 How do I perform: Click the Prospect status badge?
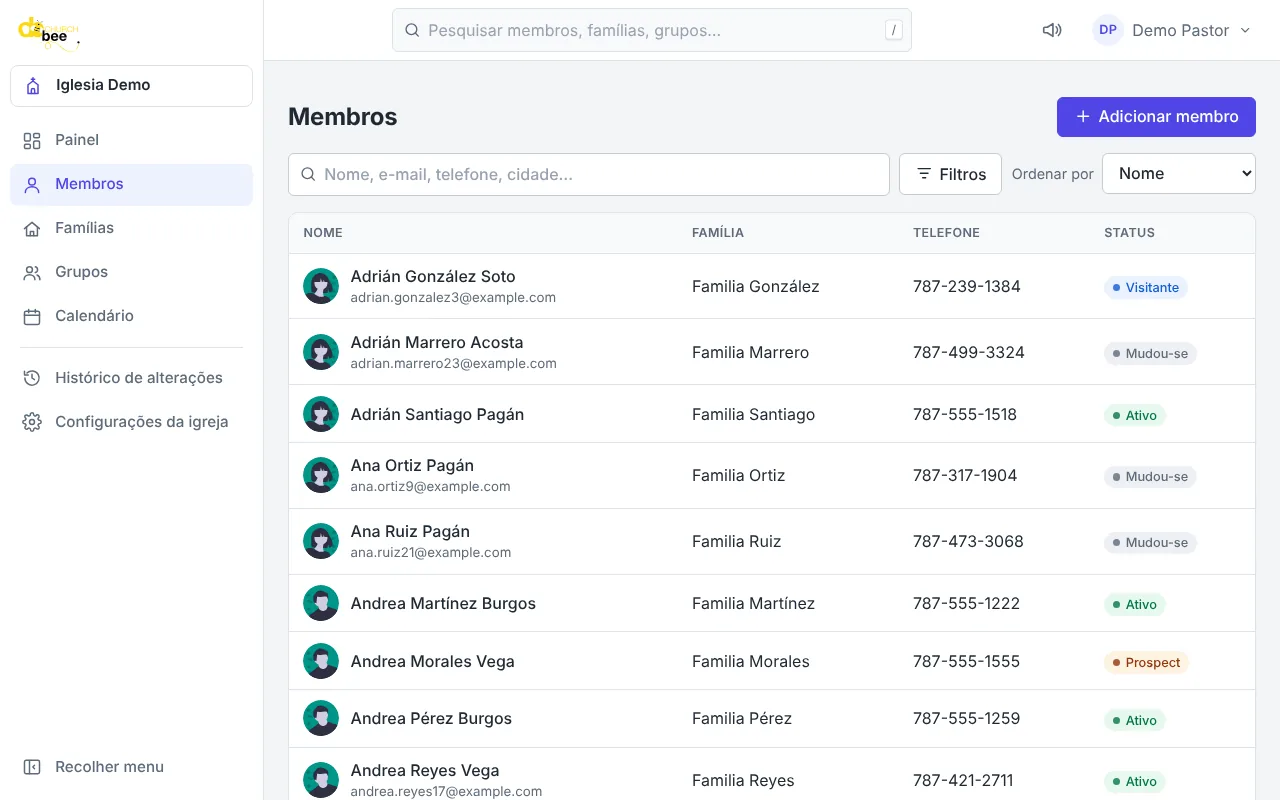pyautogui.click(x=1146, y=662)
